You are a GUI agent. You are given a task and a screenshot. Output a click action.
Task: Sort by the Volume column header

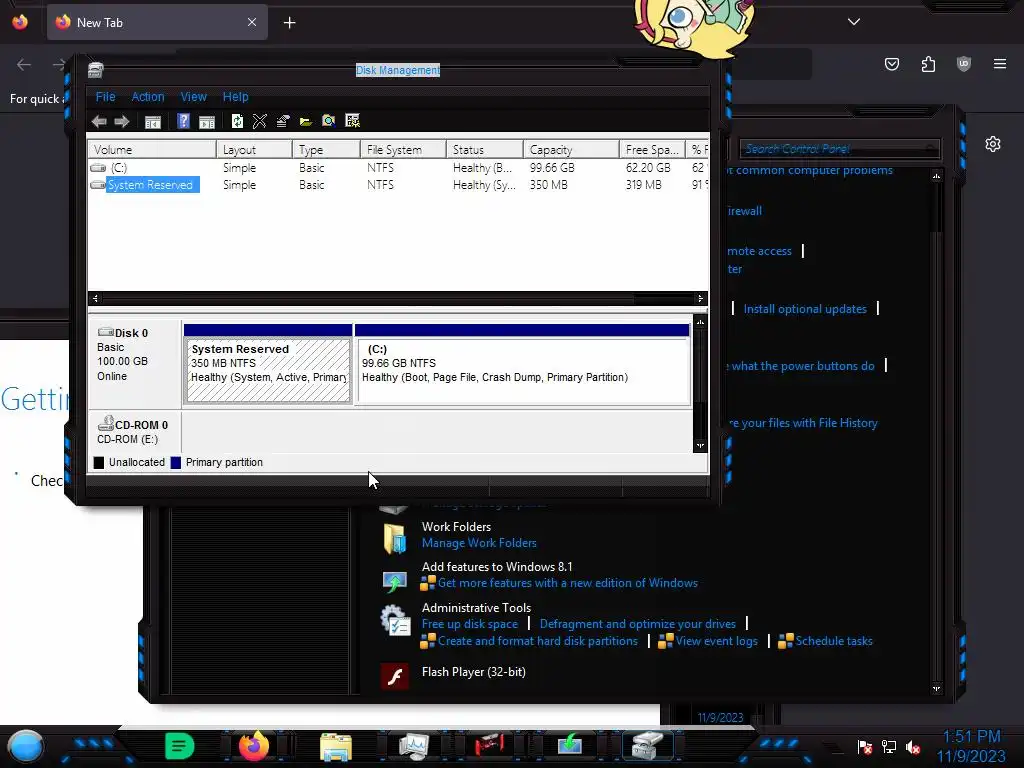click(x=152, y=150)
